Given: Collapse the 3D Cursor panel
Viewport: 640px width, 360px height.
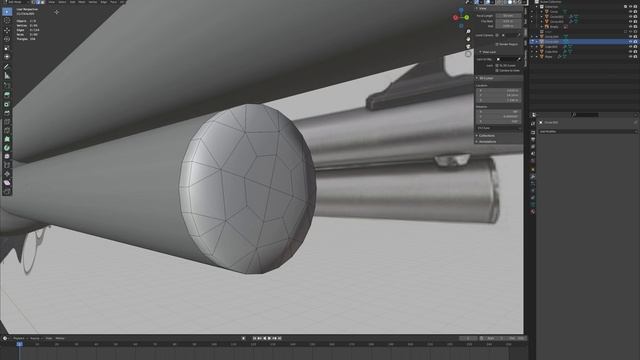Looking at the screenshot, I should click(477, 78).
